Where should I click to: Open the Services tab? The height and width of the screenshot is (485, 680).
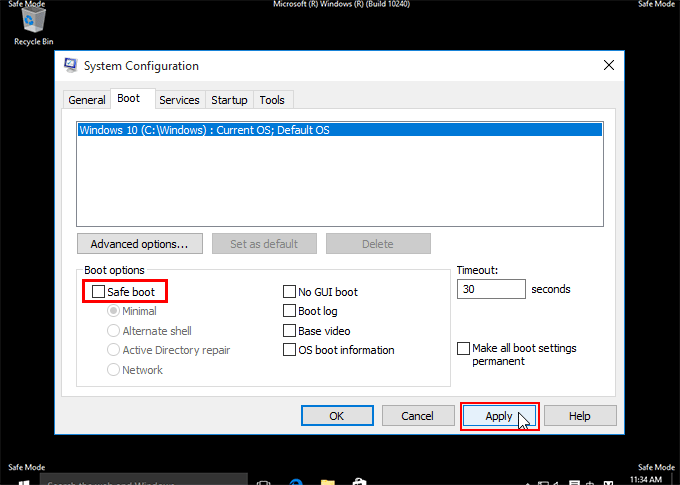(179, 100)
